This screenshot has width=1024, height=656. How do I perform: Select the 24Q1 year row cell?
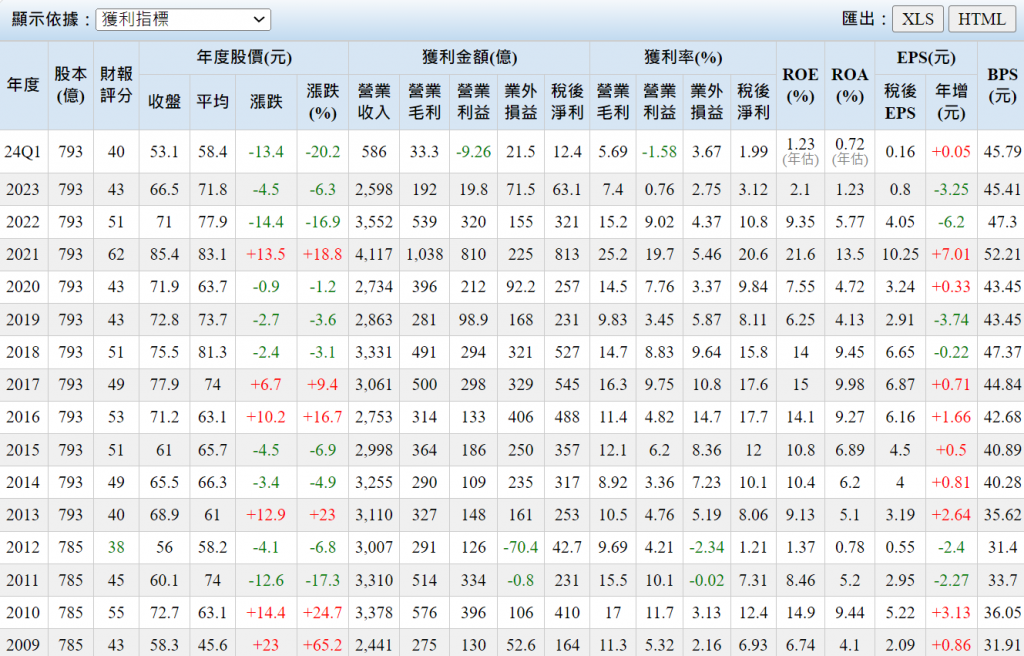[x=23, y=152]
